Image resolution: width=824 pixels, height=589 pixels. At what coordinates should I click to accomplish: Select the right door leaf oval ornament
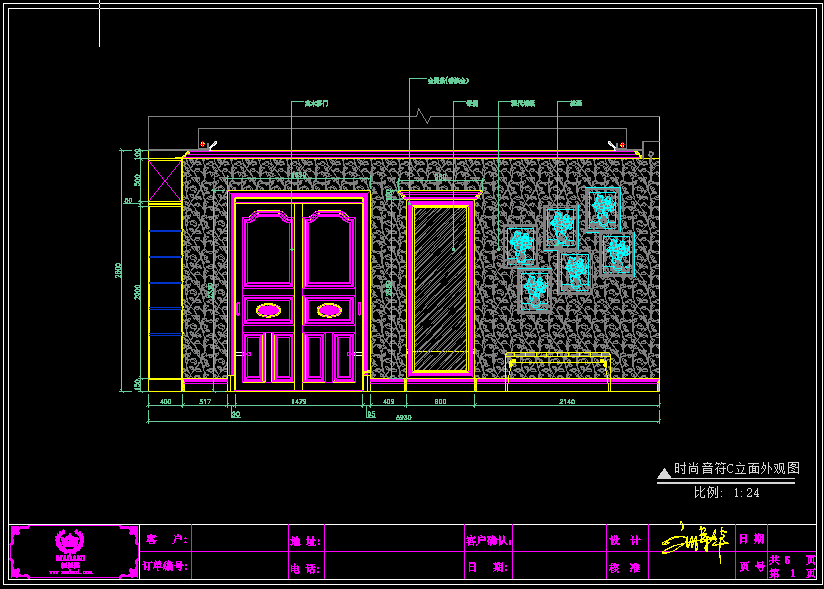[x=329, y=311]
